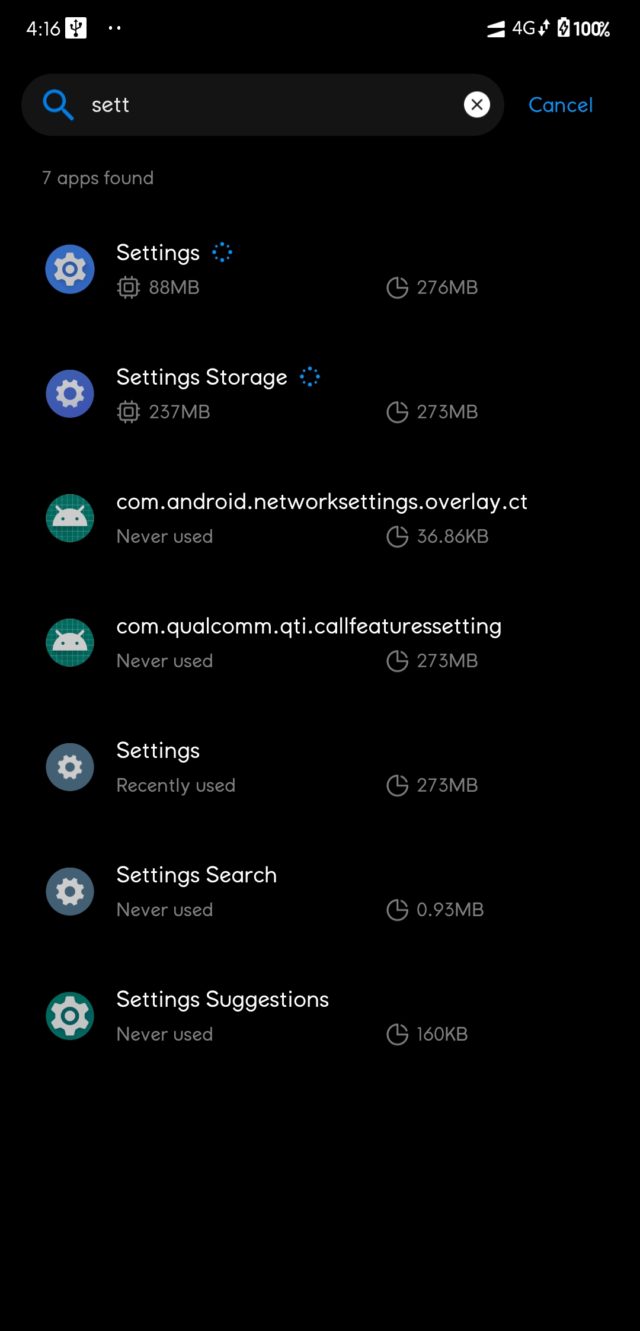640x1331 pixels.
Task: Tap the Android icon for com.qualcomm.qti.callfeaturessetting
Action: point(69,642)
